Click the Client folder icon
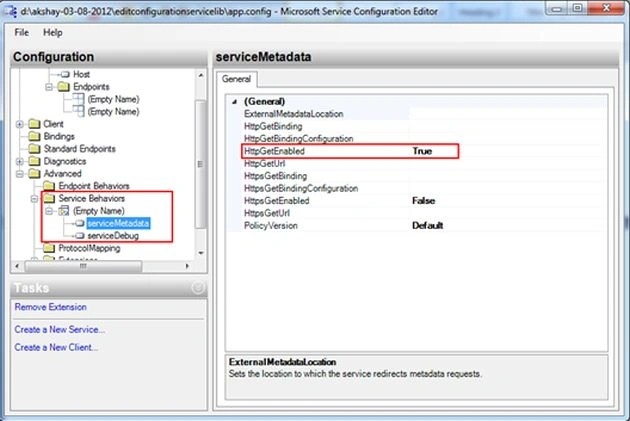 [x=35, y=124]
